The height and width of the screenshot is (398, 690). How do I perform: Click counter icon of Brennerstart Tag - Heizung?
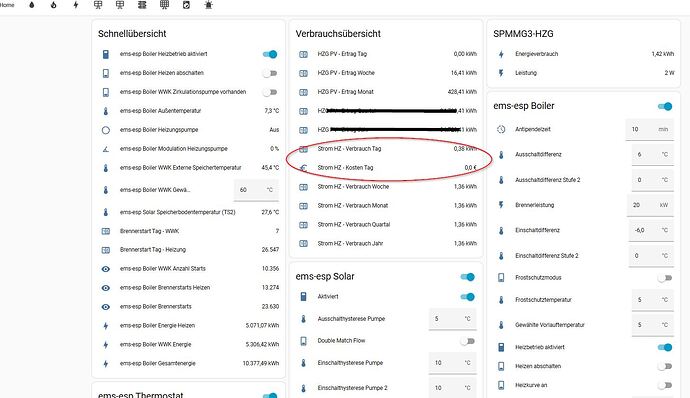106,250
